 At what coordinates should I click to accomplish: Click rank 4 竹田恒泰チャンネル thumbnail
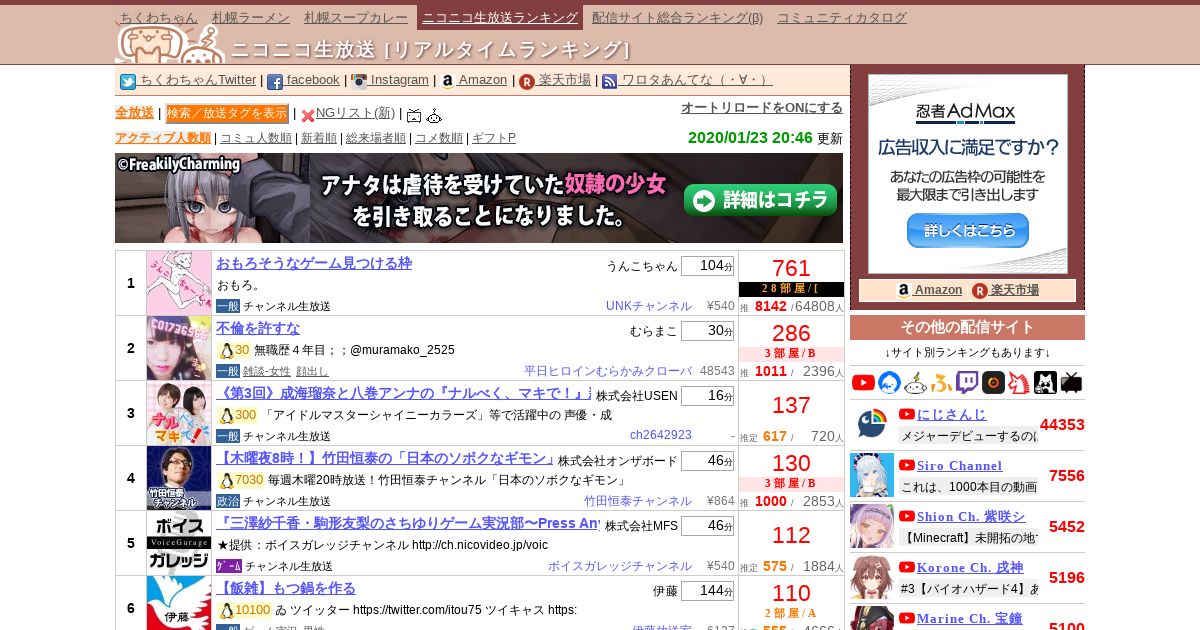tap(179, 478)
